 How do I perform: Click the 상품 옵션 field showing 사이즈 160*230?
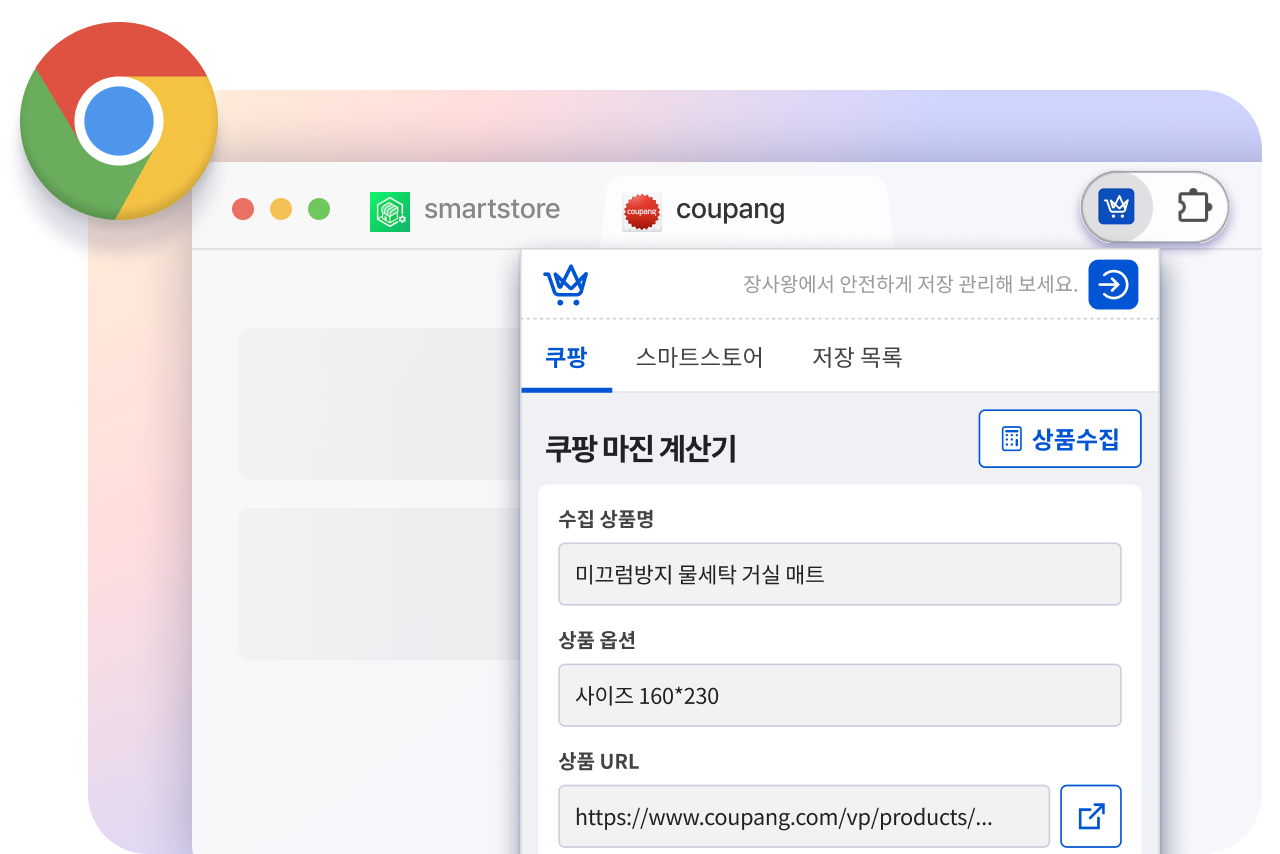pyautogui.click(x=840, y=695)
